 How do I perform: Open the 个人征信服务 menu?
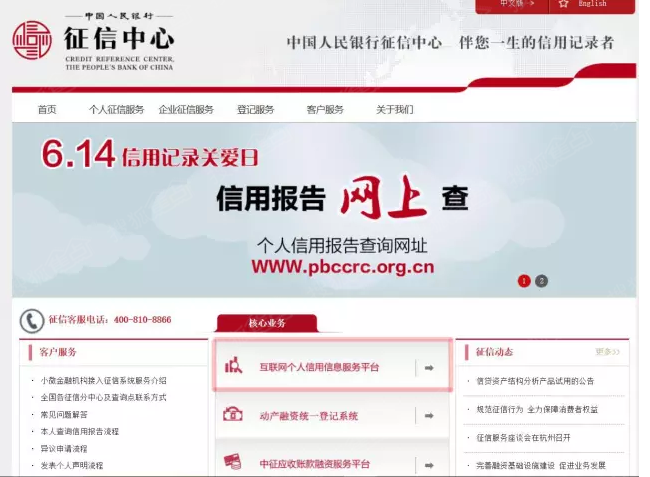[x=116, y=109]
